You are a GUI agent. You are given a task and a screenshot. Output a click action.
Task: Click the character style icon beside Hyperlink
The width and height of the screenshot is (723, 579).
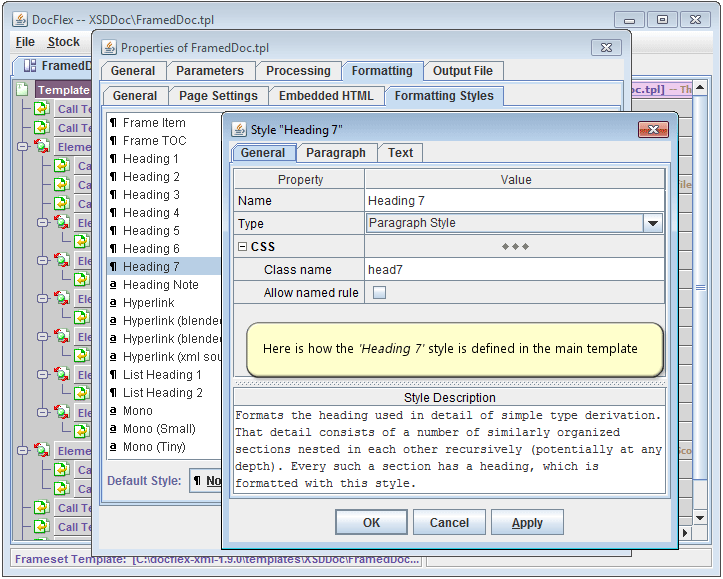(x=113, y=303)
